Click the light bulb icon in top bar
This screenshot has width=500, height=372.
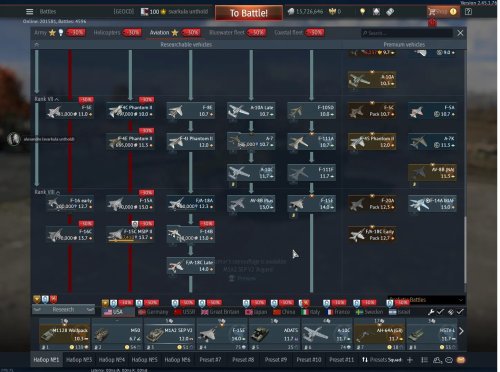(x=362, y=12)
